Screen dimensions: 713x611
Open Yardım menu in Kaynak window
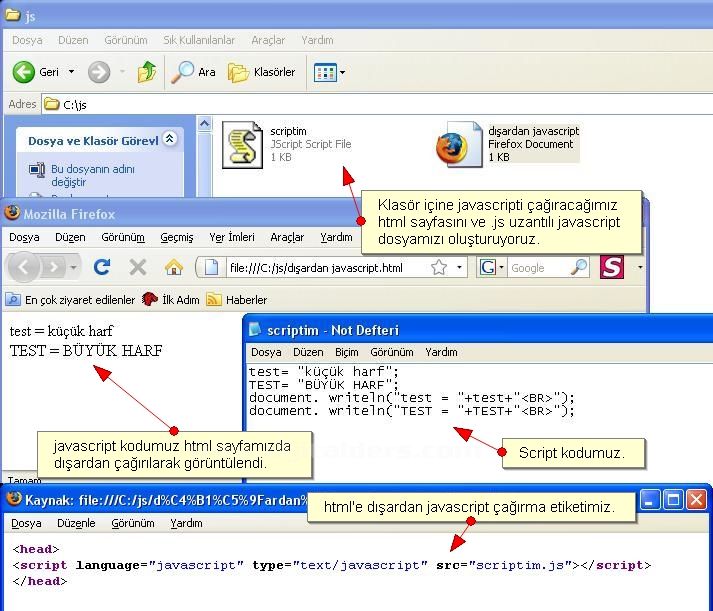[x=186, y=523]
